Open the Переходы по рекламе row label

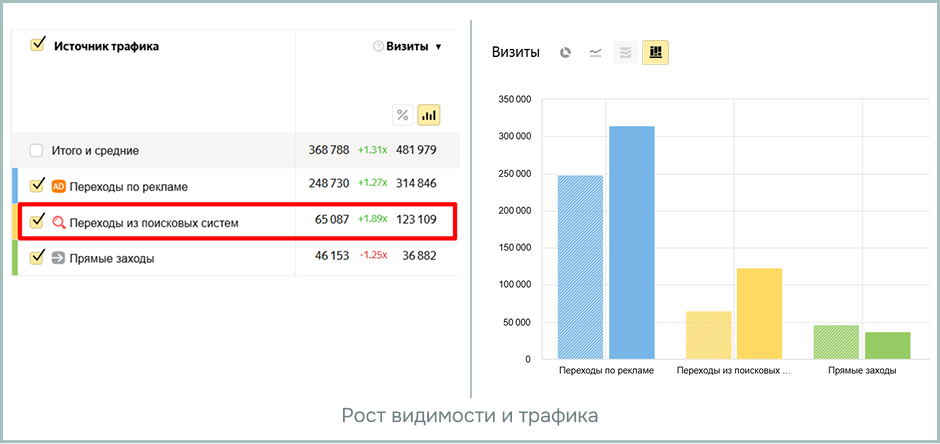click(x=128, y=186)
